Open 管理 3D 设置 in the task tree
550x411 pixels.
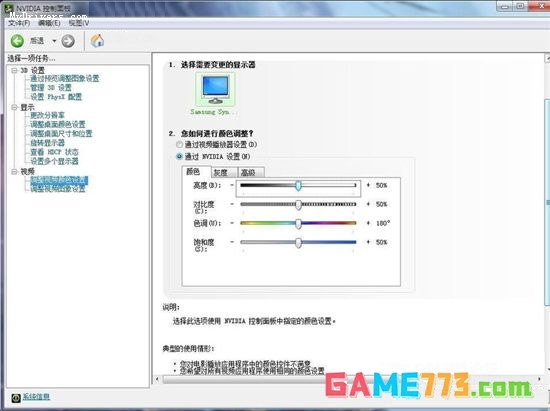(51, 88)
